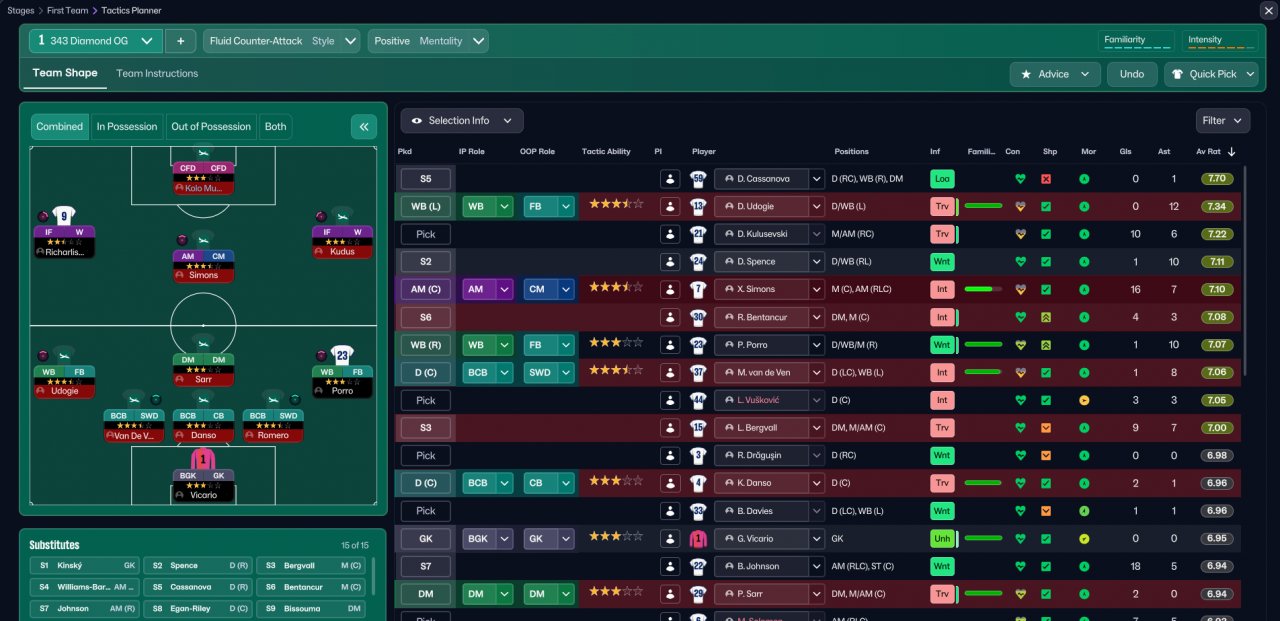Click GK picked position button for Vicario
Image resolution: width=1280 pixels, height=621 pixels.
(x=426, y=538)
